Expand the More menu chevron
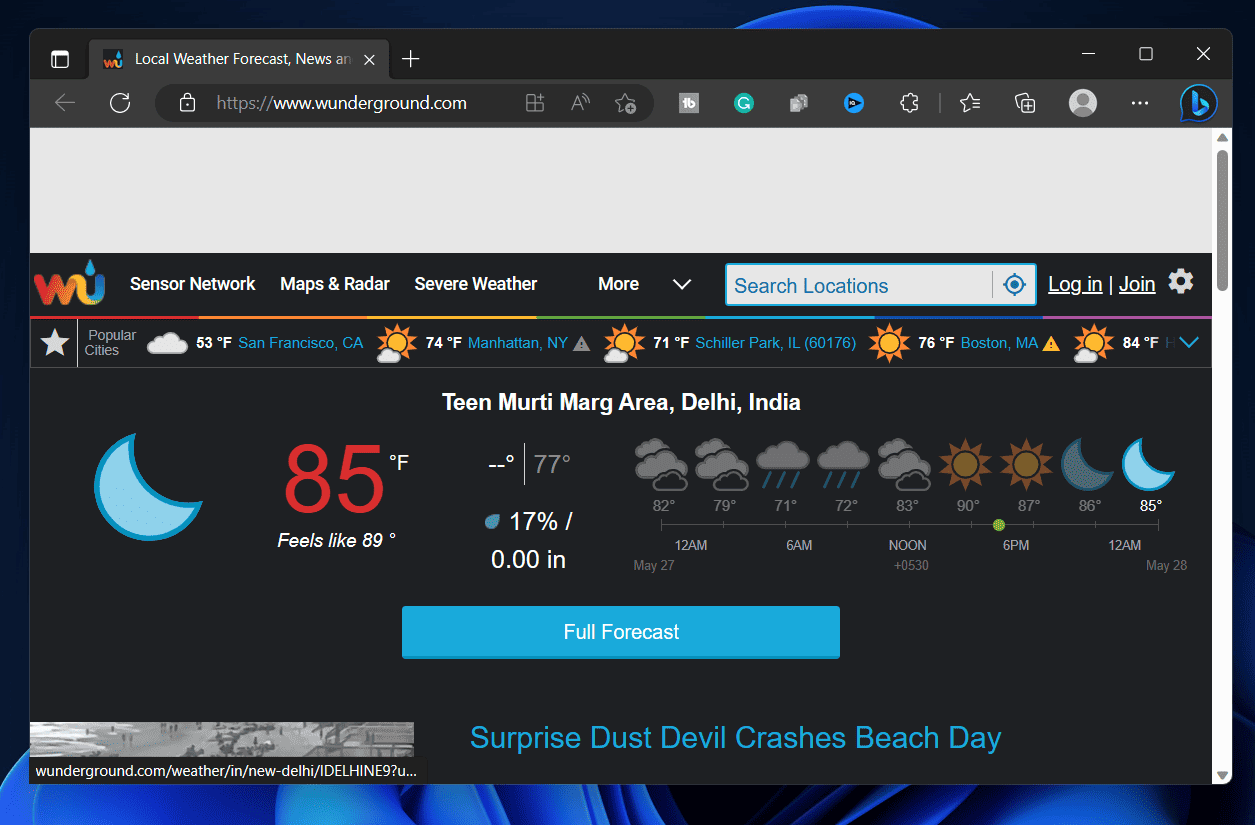Image resolution: width=1255 pixels, height=825 pixels. 682,284
